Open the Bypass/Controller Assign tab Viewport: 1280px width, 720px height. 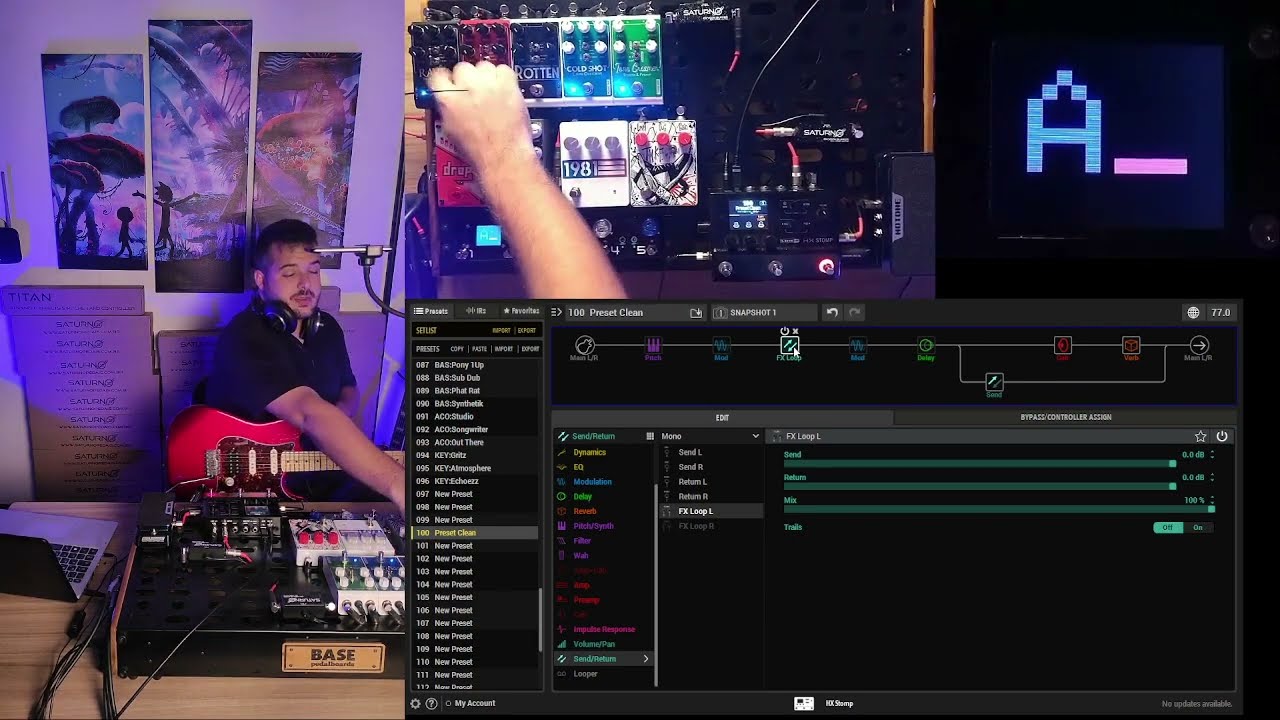[1066, 417]
